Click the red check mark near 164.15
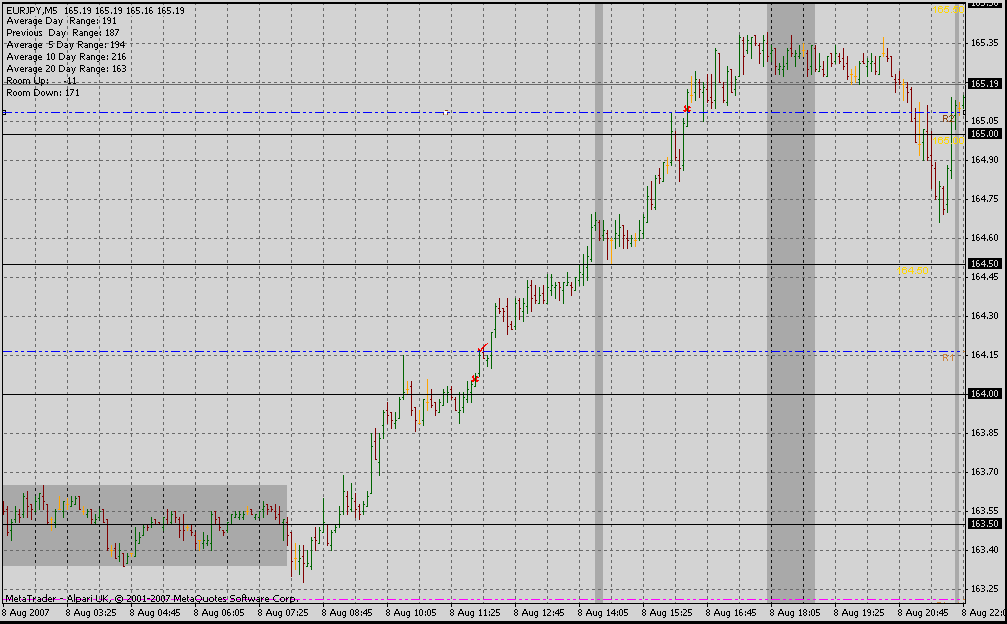The width and height of the screenshot is (1007, 624). [x=482, y=348]
